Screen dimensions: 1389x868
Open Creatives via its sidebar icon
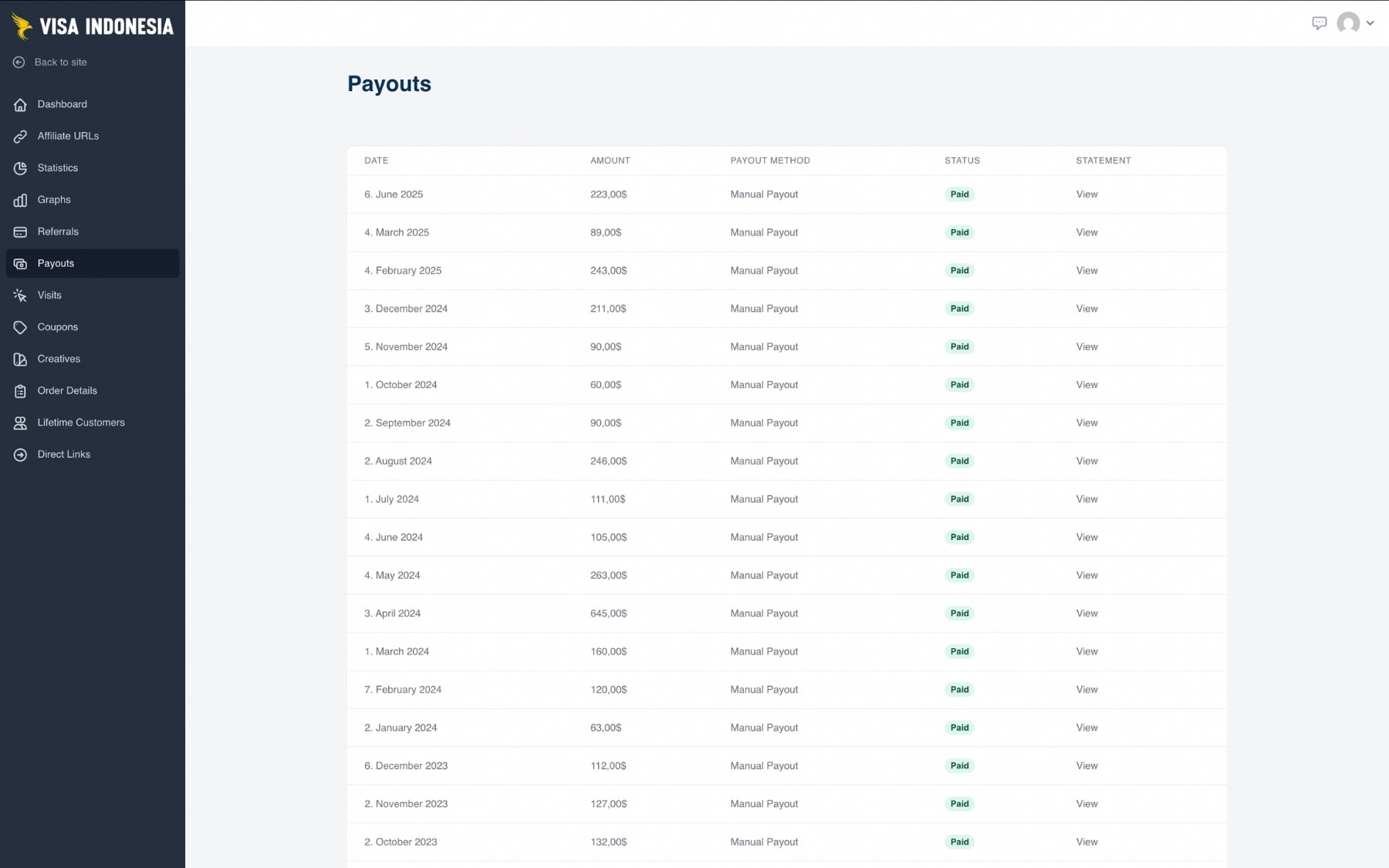(19, 359)
